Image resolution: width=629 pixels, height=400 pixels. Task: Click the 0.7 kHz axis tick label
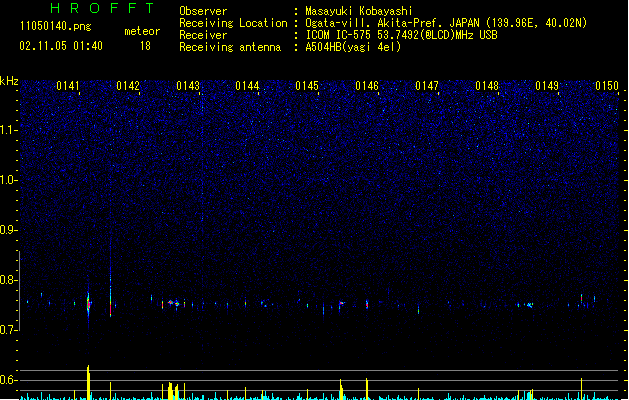click(9, 330)
